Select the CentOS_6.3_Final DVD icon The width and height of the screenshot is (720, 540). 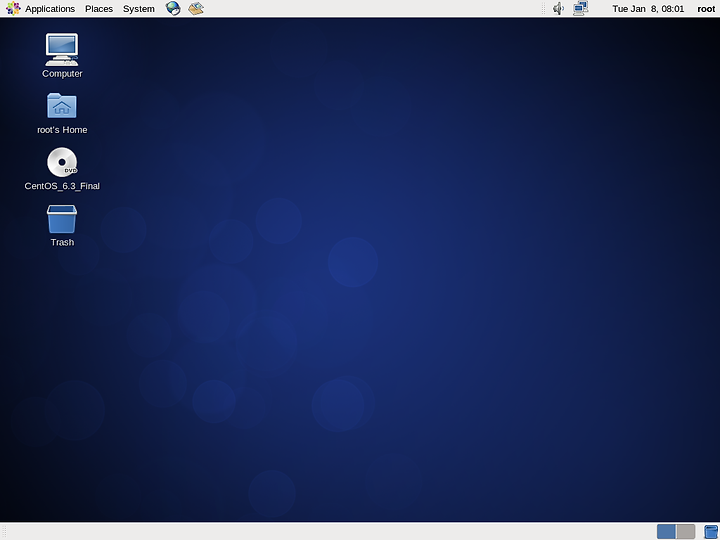pos(62,162)
